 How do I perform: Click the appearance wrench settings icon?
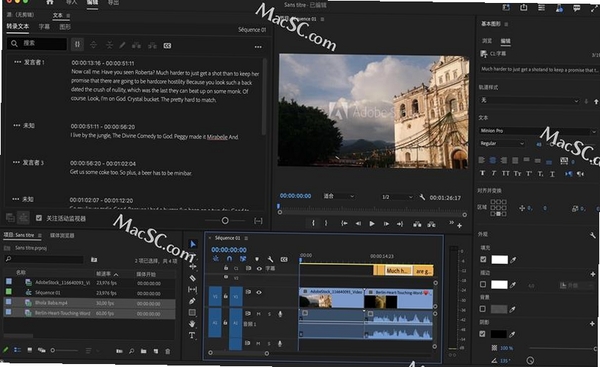pyautogui.click(x=593, y=235)
